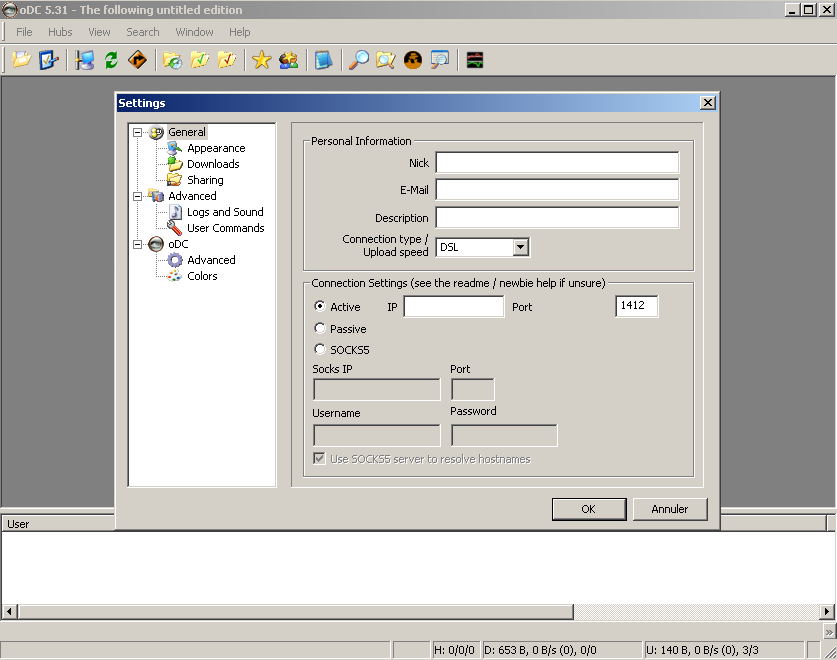The height and width of the screenshot is (660, 837).
Task: Select the SOCKS5 radio button
Action: (320, 349)
